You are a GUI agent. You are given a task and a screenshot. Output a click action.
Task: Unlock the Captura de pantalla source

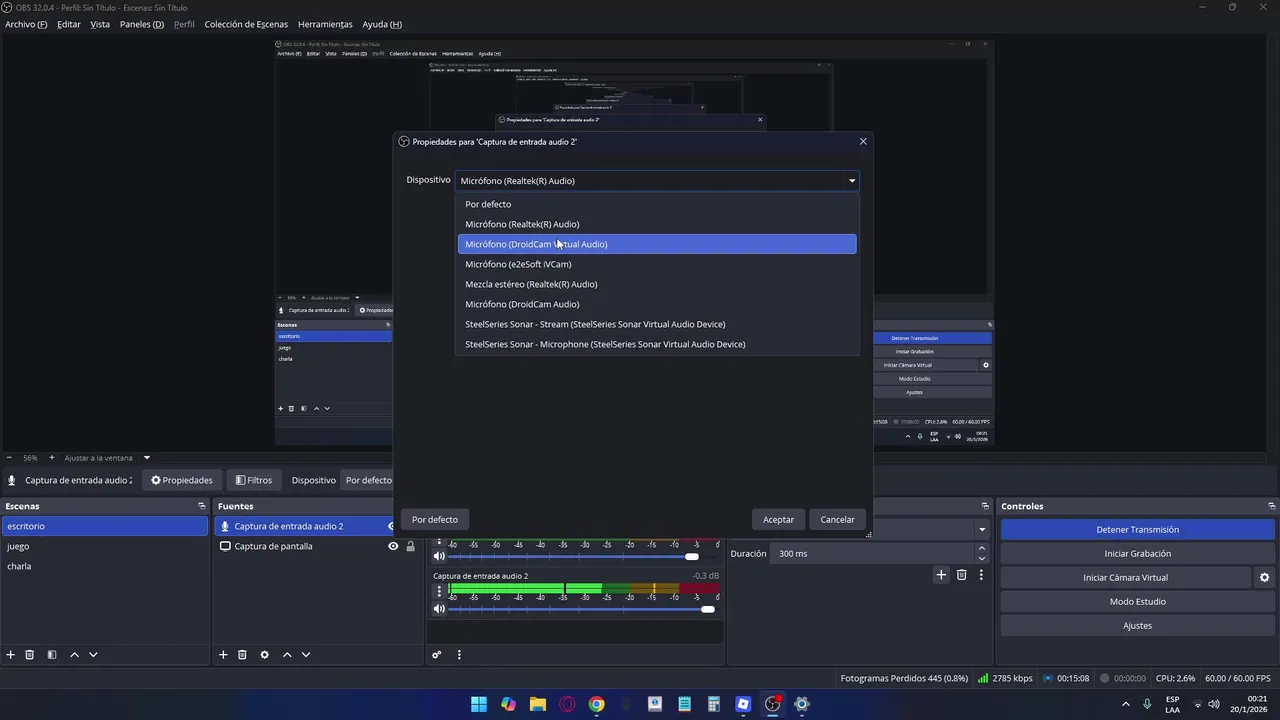[x=410, y=546]
